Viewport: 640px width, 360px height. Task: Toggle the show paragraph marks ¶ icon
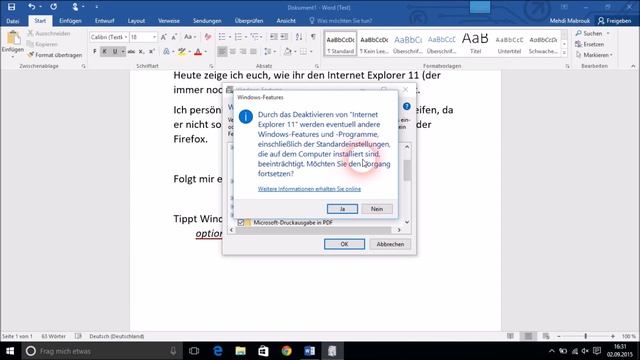point(313,37)
